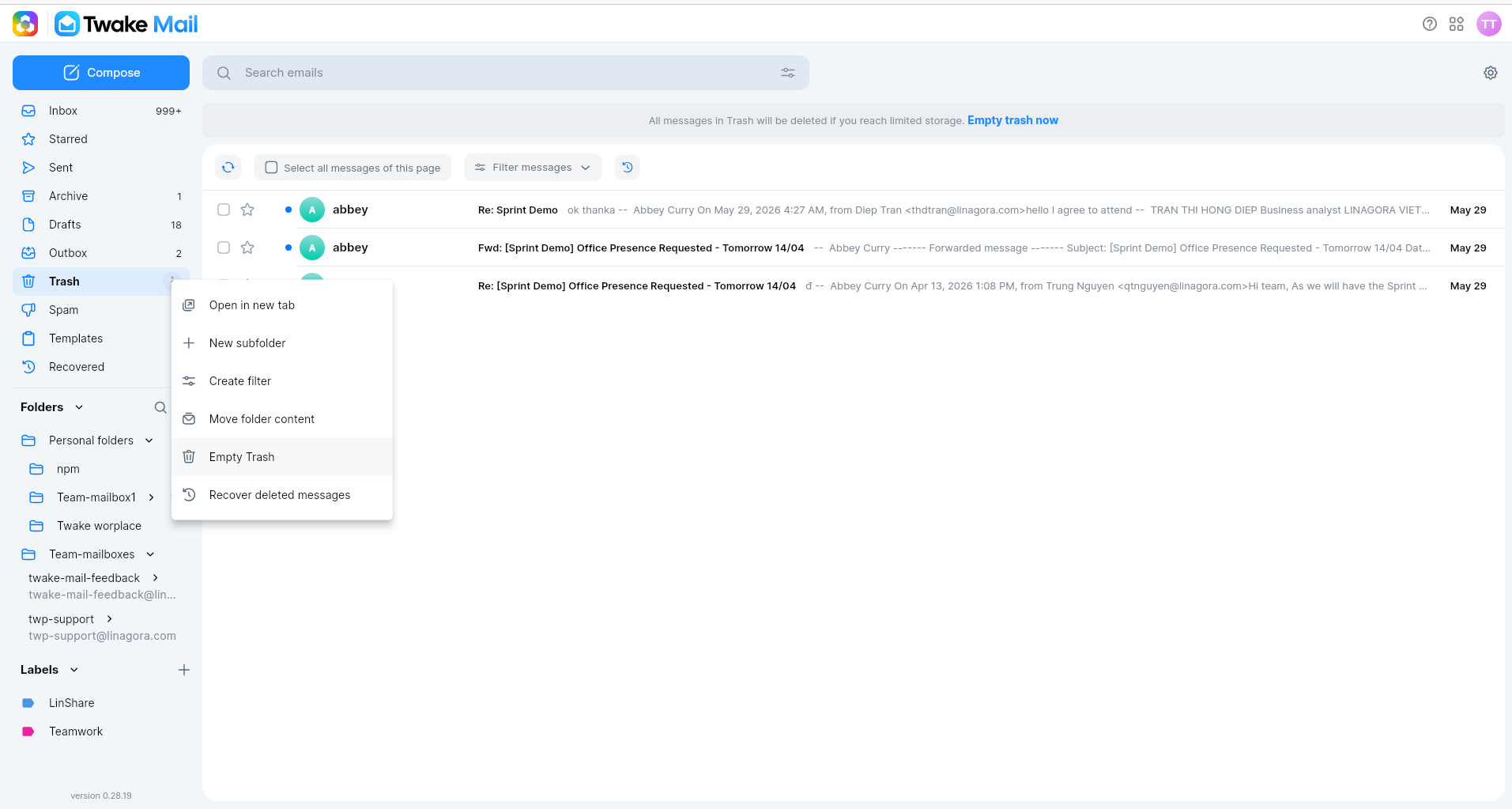
Task: Open the Starred folder
Action: click(x=101, y=139)
